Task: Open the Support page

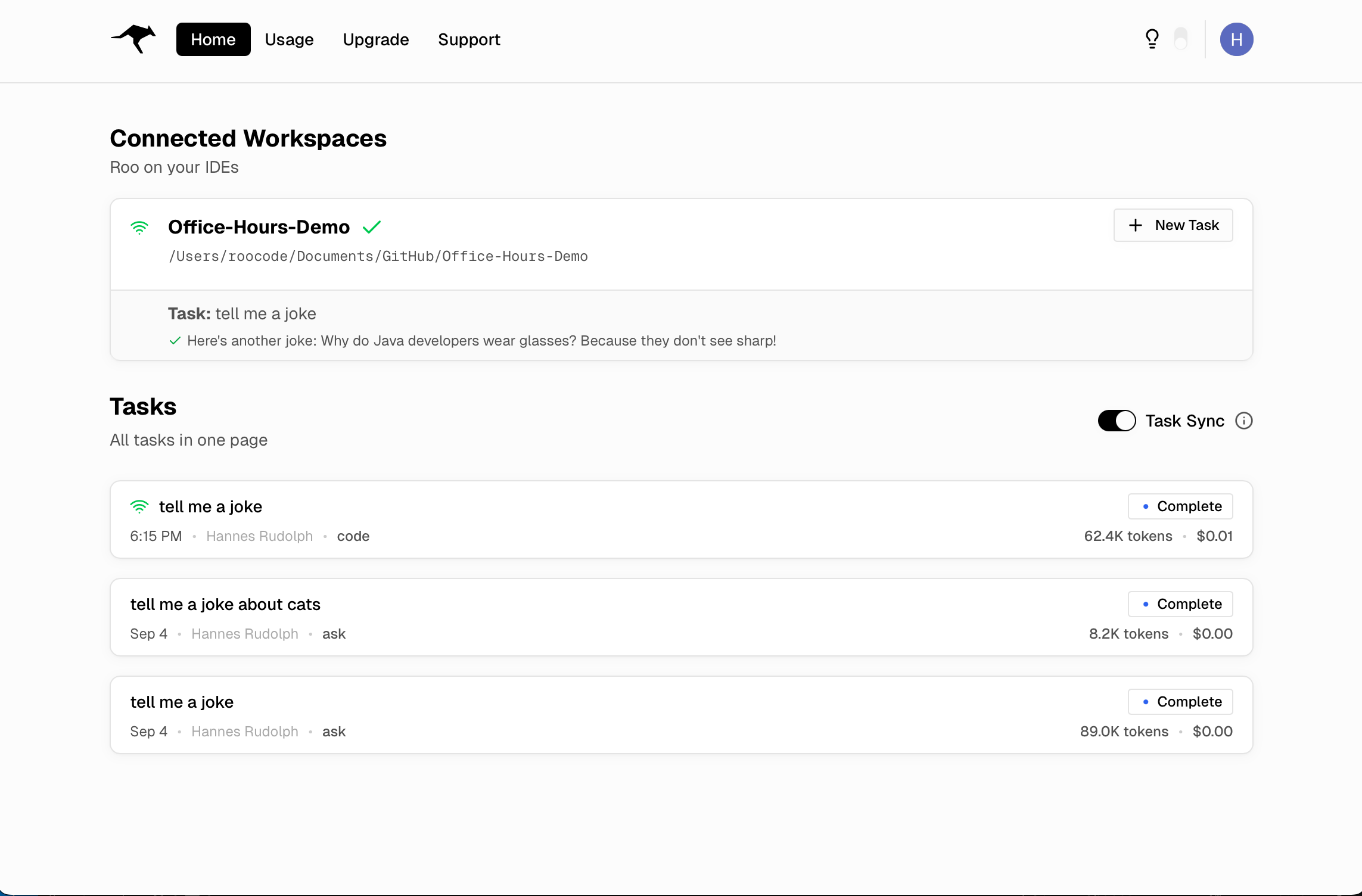Action: (469, 39)
